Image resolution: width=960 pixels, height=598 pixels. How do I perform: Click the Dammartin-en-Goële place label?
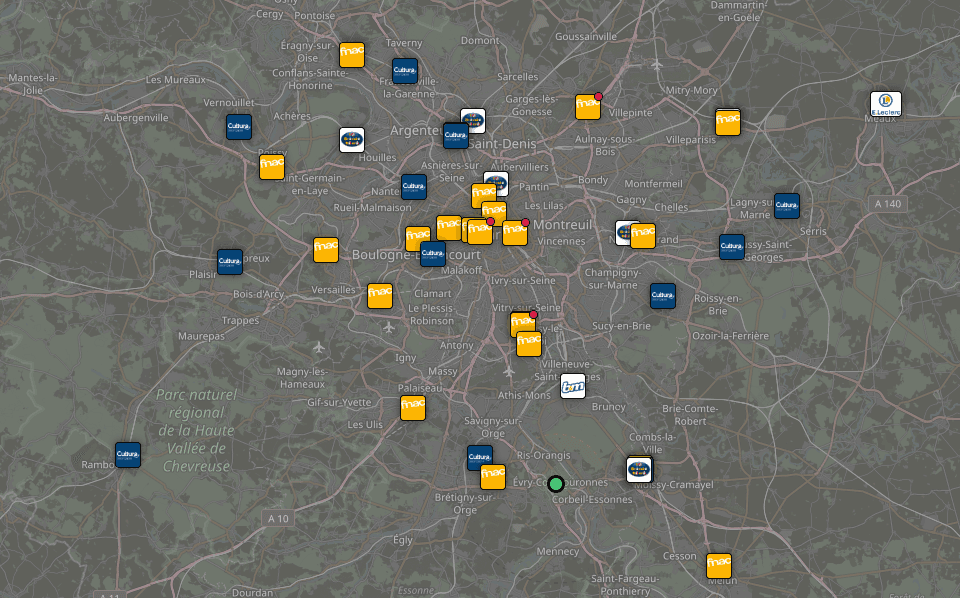coord(739,11)
